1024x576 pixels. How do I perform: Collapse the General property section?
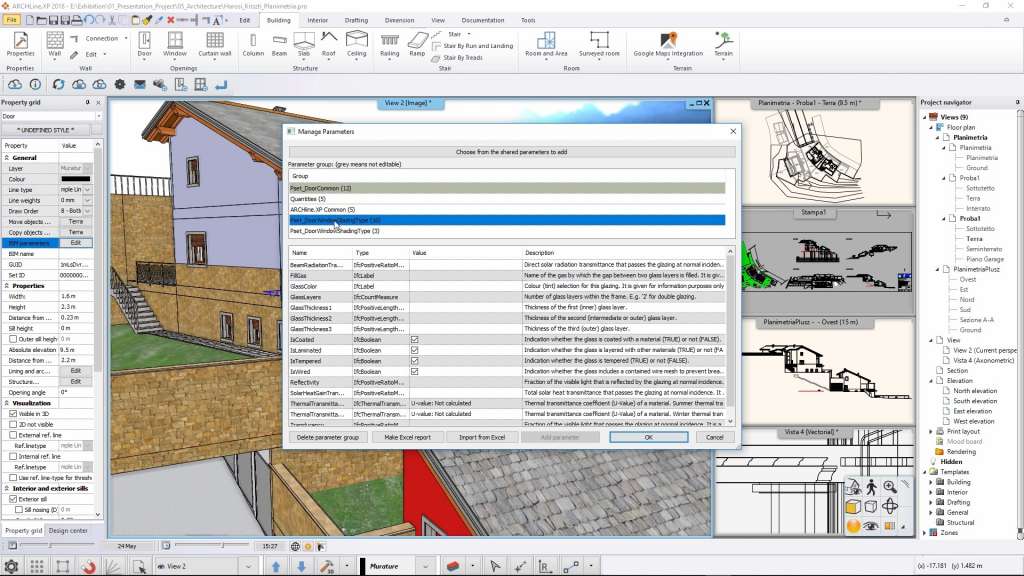(x=7, y=157)
